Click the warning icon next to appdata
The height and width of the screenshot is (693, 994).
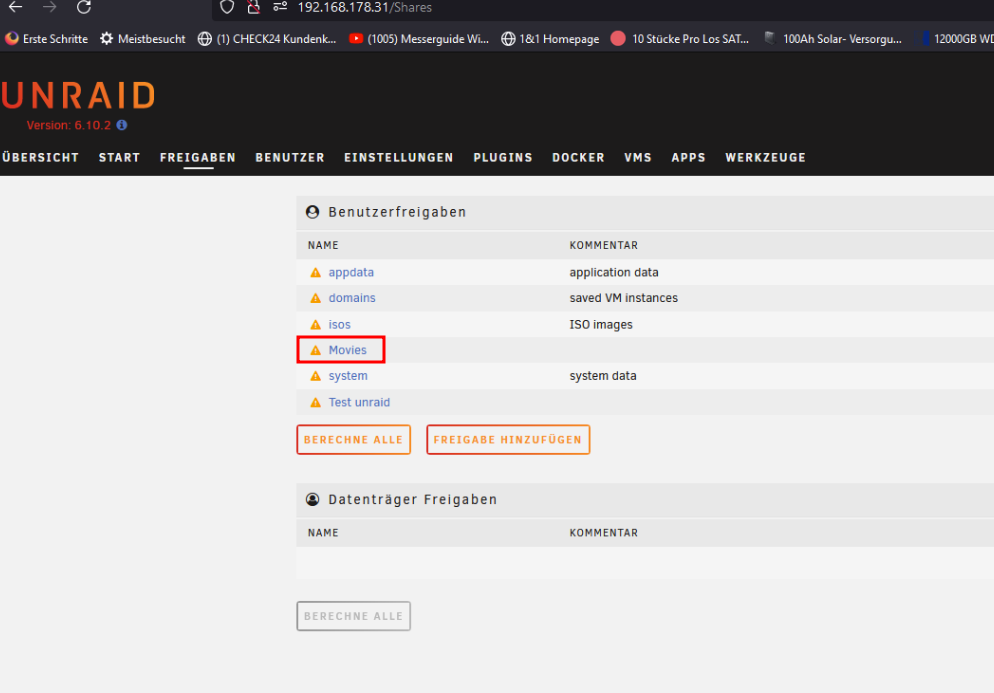pyautogui.click(x=315, y=273)
